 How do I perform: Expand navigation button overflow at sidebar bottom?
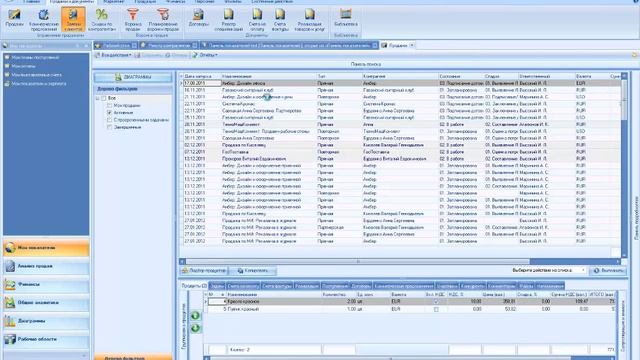pos(84,356)
